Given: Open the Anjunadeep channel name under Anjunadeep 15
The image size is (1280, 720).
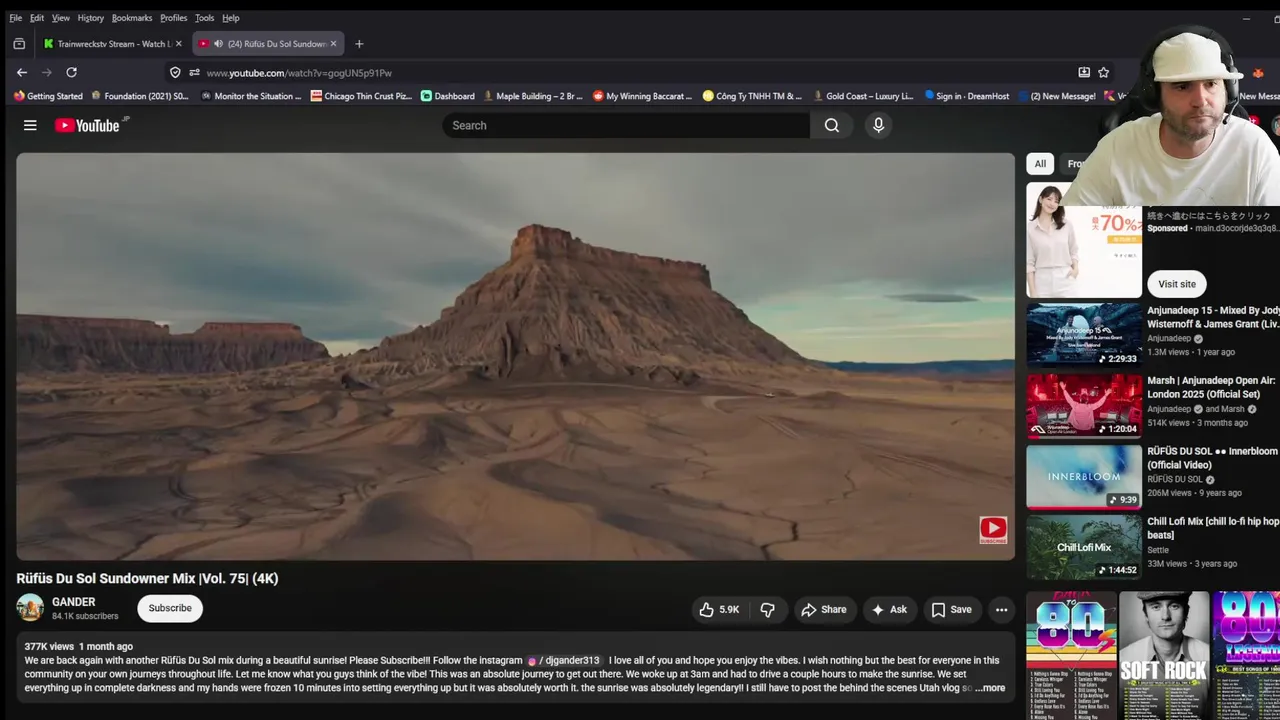Looking at the screenshot, I should click(1169, 339).
